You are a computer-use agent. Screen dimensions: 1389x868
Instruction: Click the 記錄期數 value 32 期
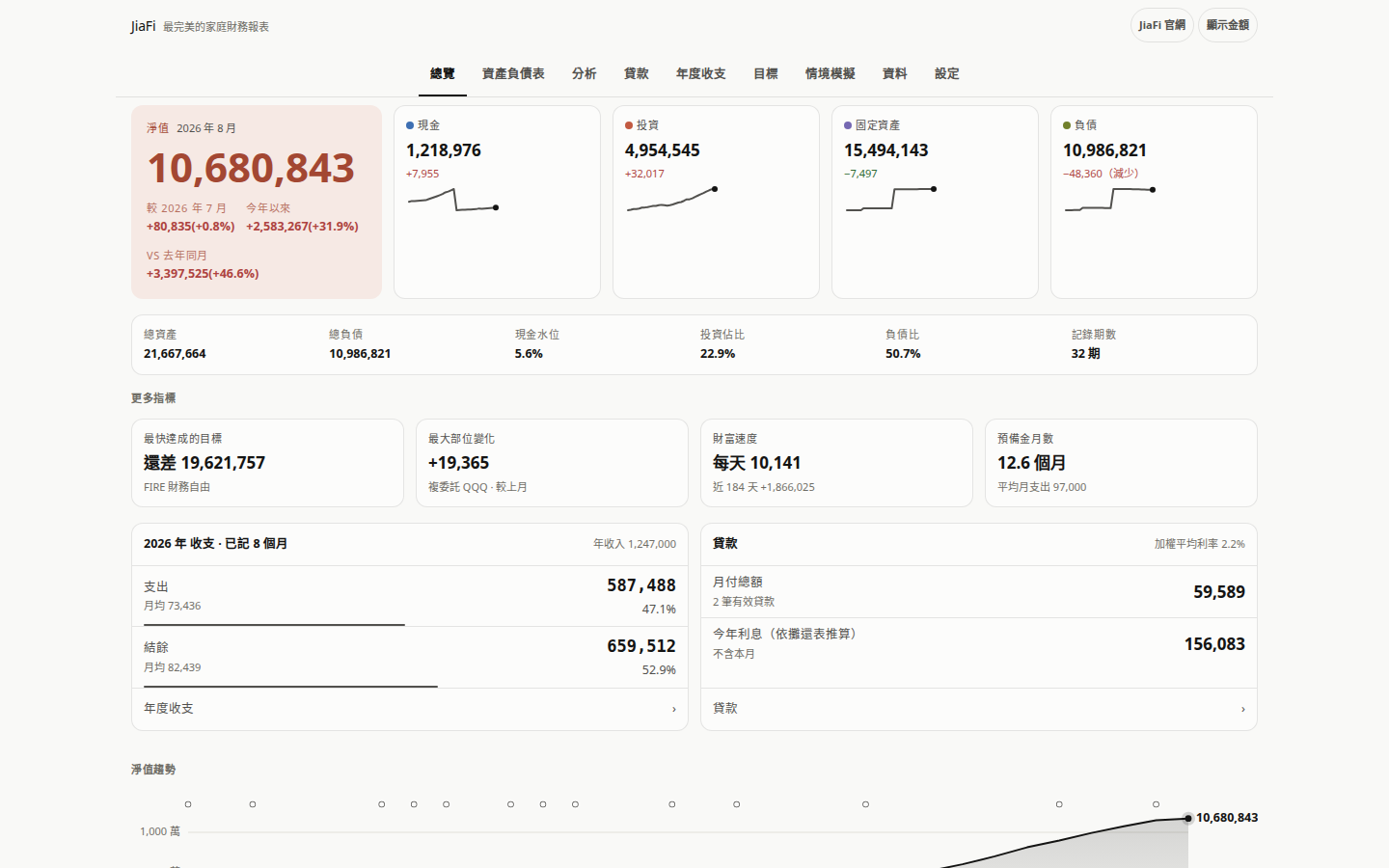click(1085, 354)
